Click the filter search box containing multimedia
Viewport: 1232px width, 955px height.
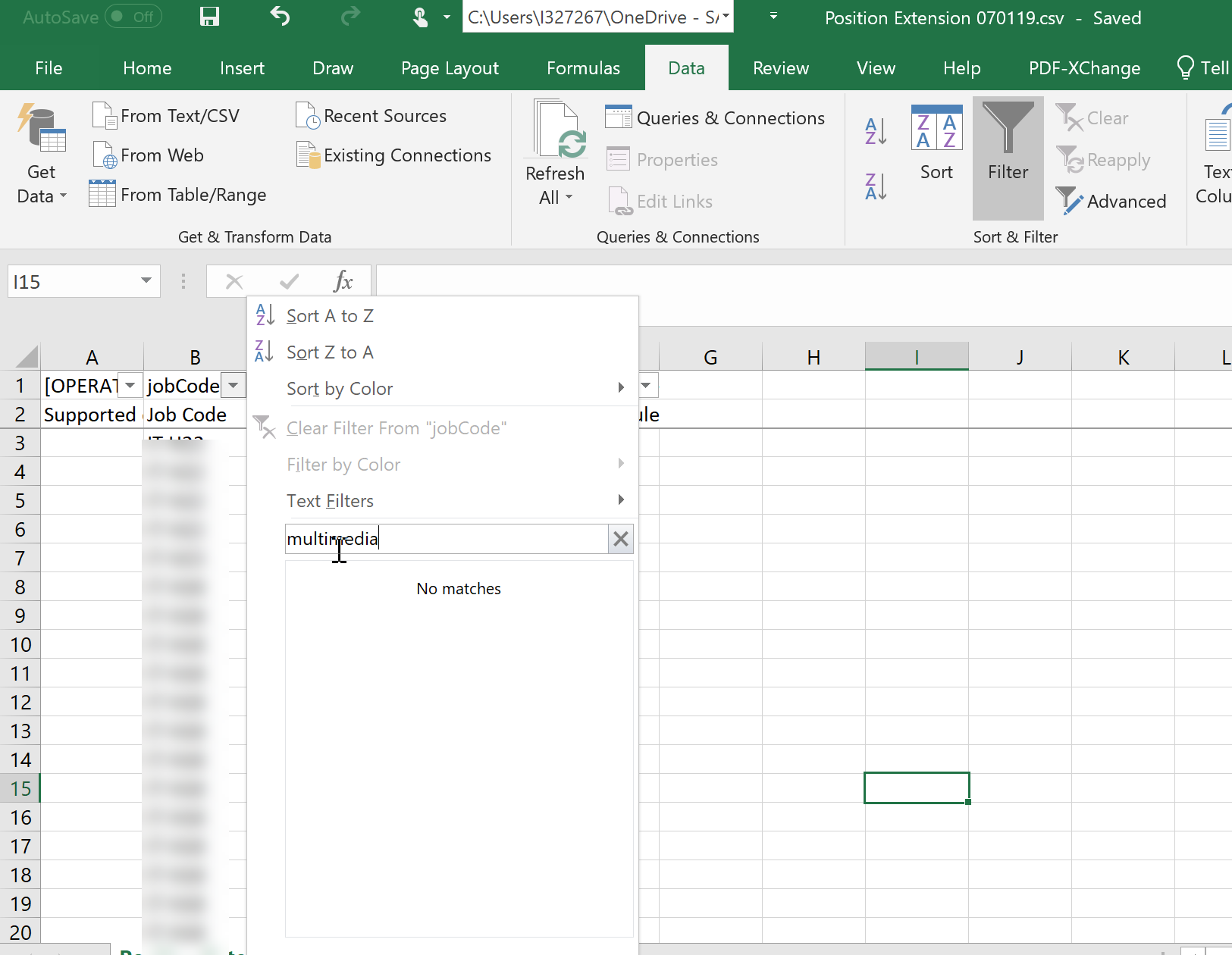[447, 539]
